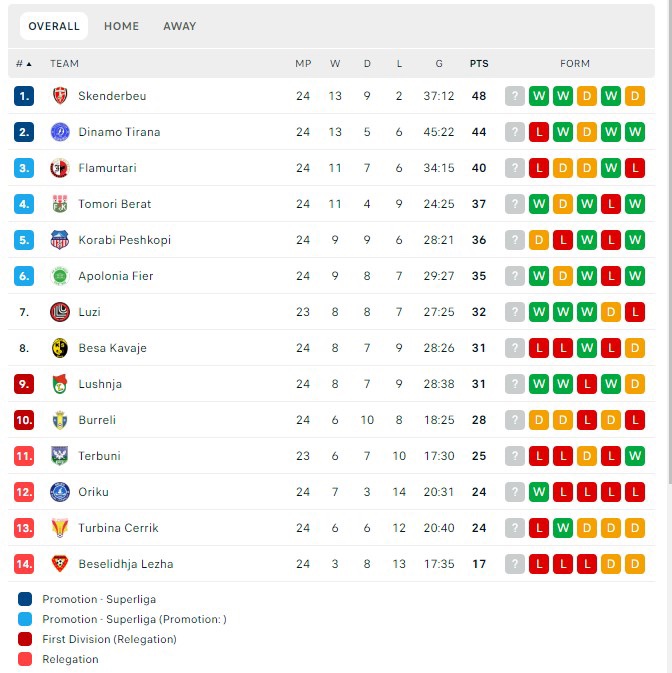Click the Apolonia Fier team logo

60,276
